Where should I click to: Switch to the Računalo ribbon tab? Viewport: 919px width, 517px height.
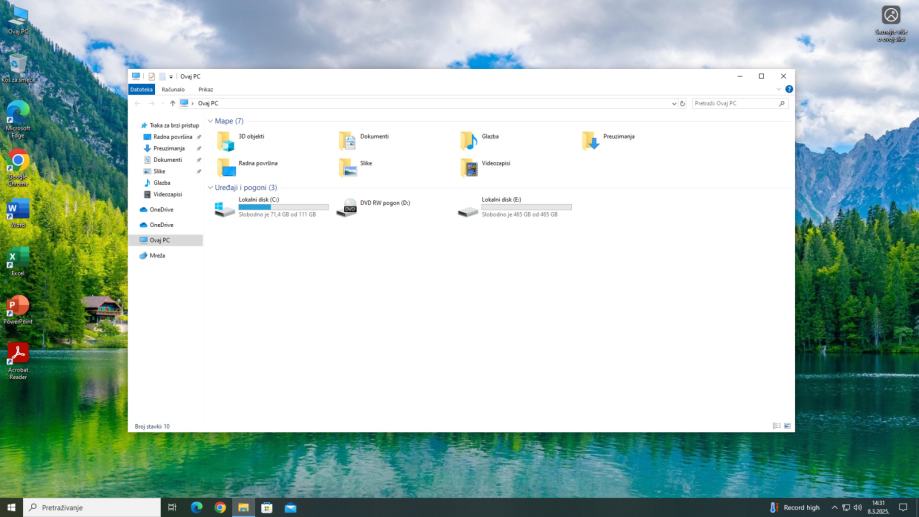click(x=173, y=89)
